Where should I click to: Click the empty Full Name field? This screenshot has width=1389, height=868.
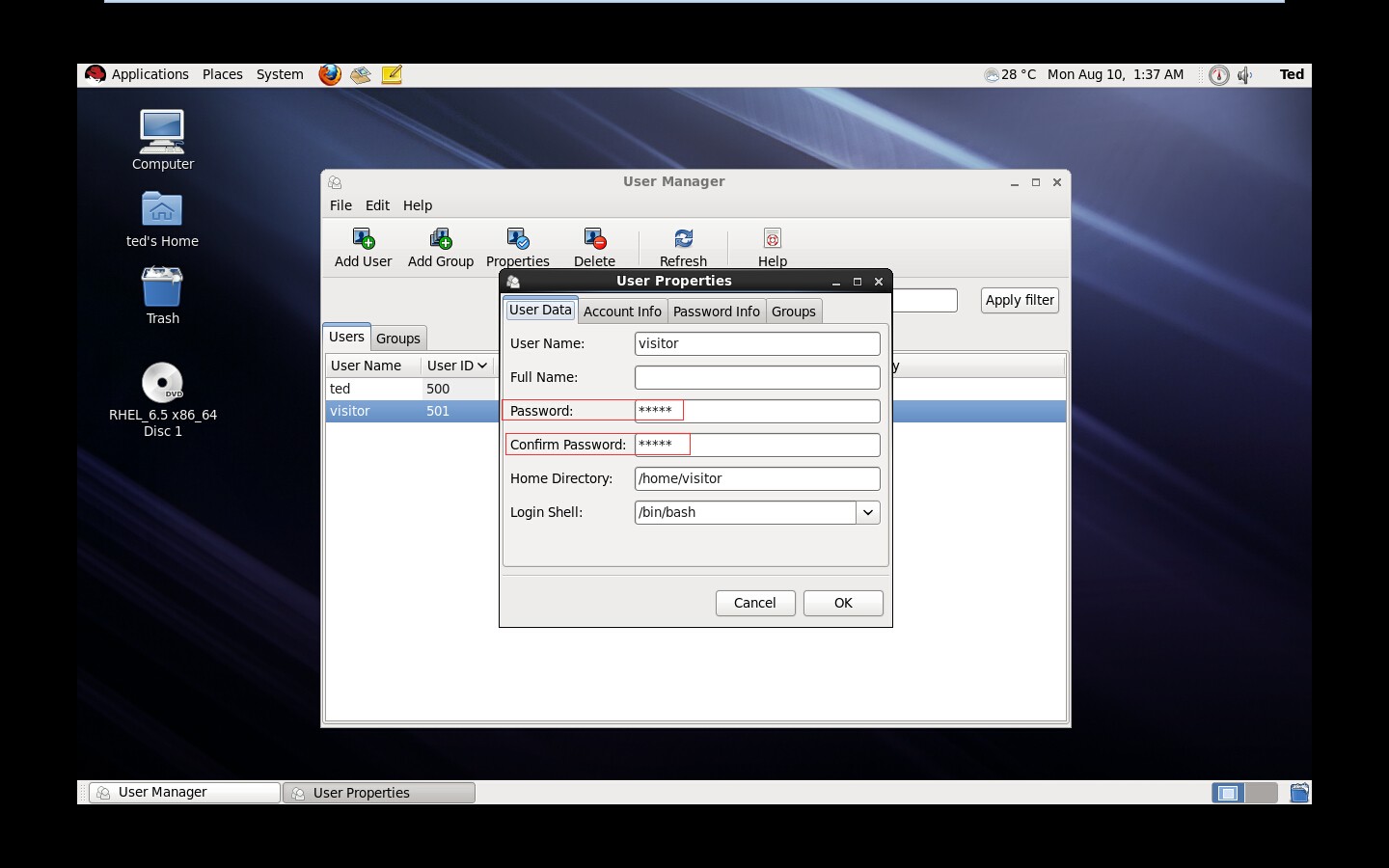coord(757,377)
